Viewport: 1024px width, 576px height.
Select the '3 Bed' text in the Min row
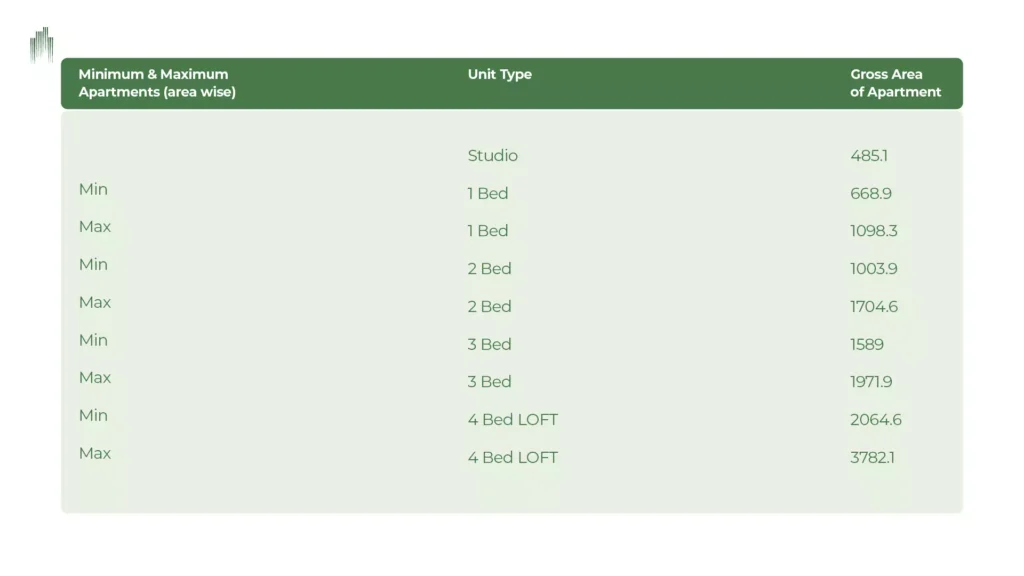[x=489, y=344]
